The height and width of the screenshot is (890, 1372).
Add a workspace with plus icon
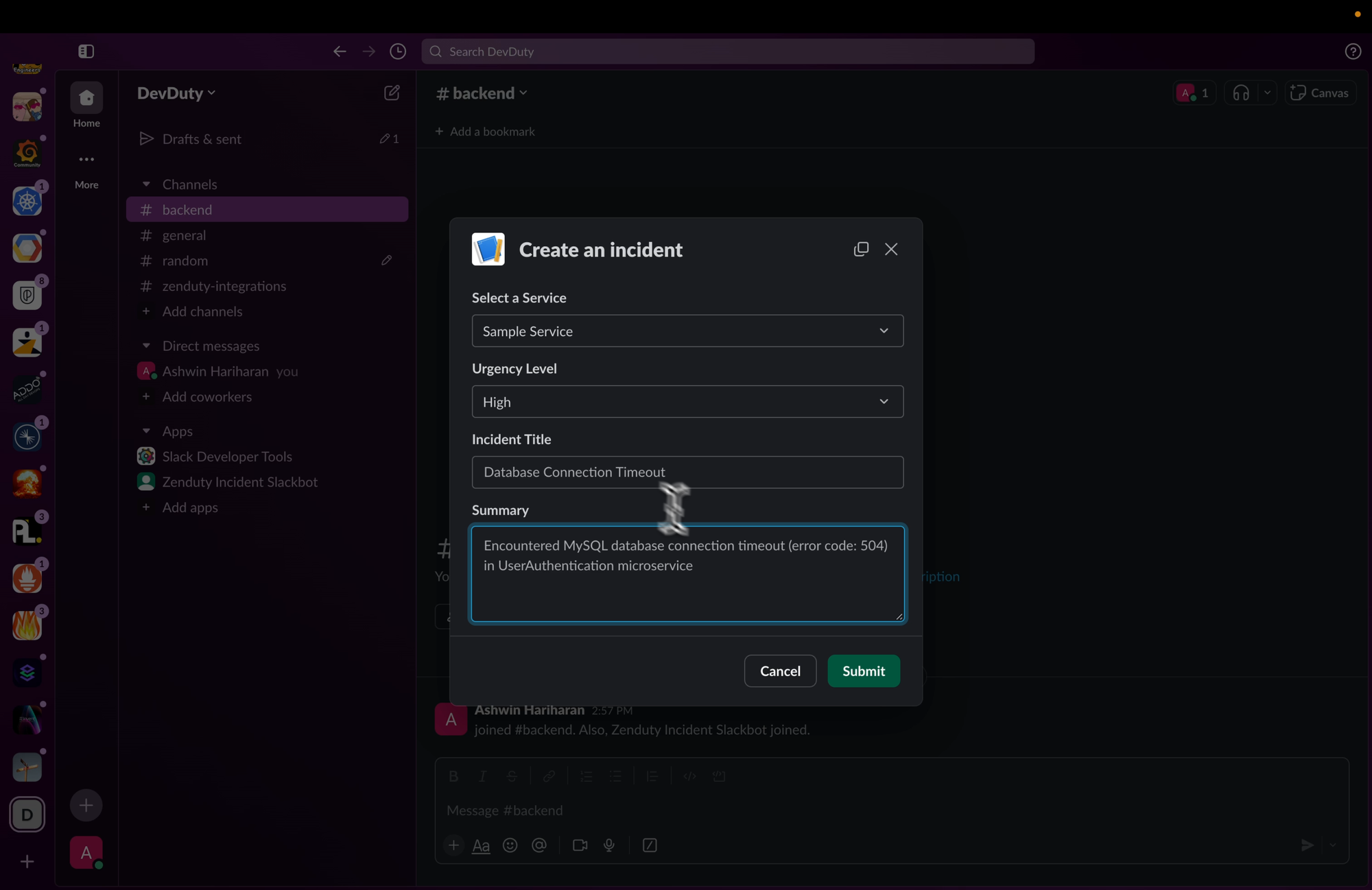click(27, 862)
